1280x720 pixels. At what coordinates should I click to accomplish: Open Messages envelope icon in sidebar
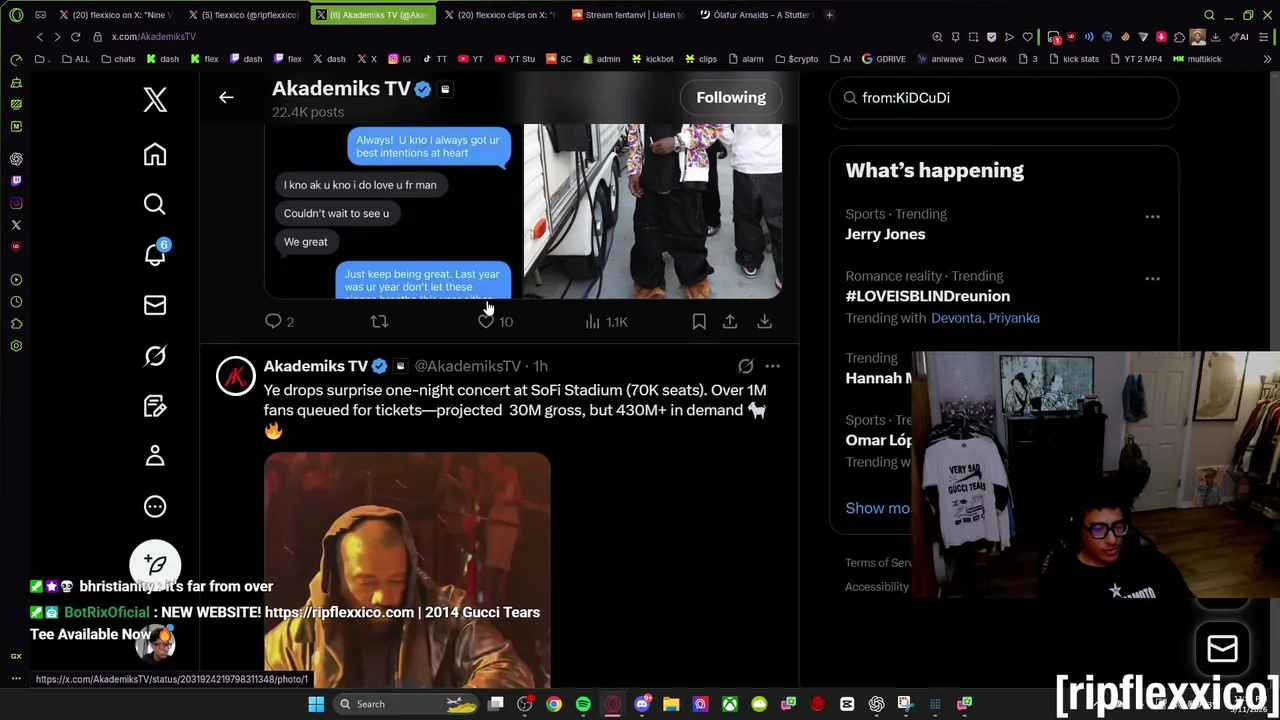click(154, 305)
